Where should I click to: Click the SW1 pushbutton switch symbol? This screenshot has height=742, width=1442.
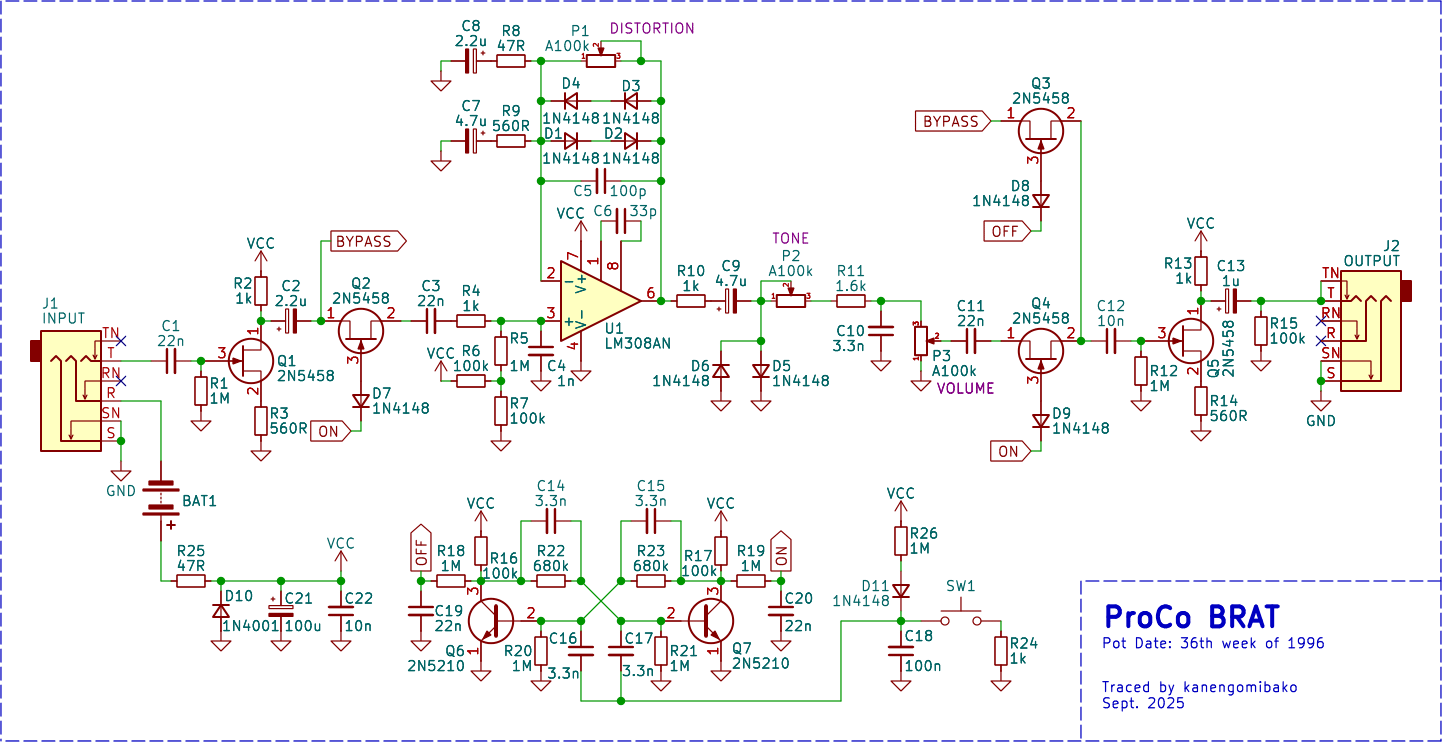(x=960, y=615)
